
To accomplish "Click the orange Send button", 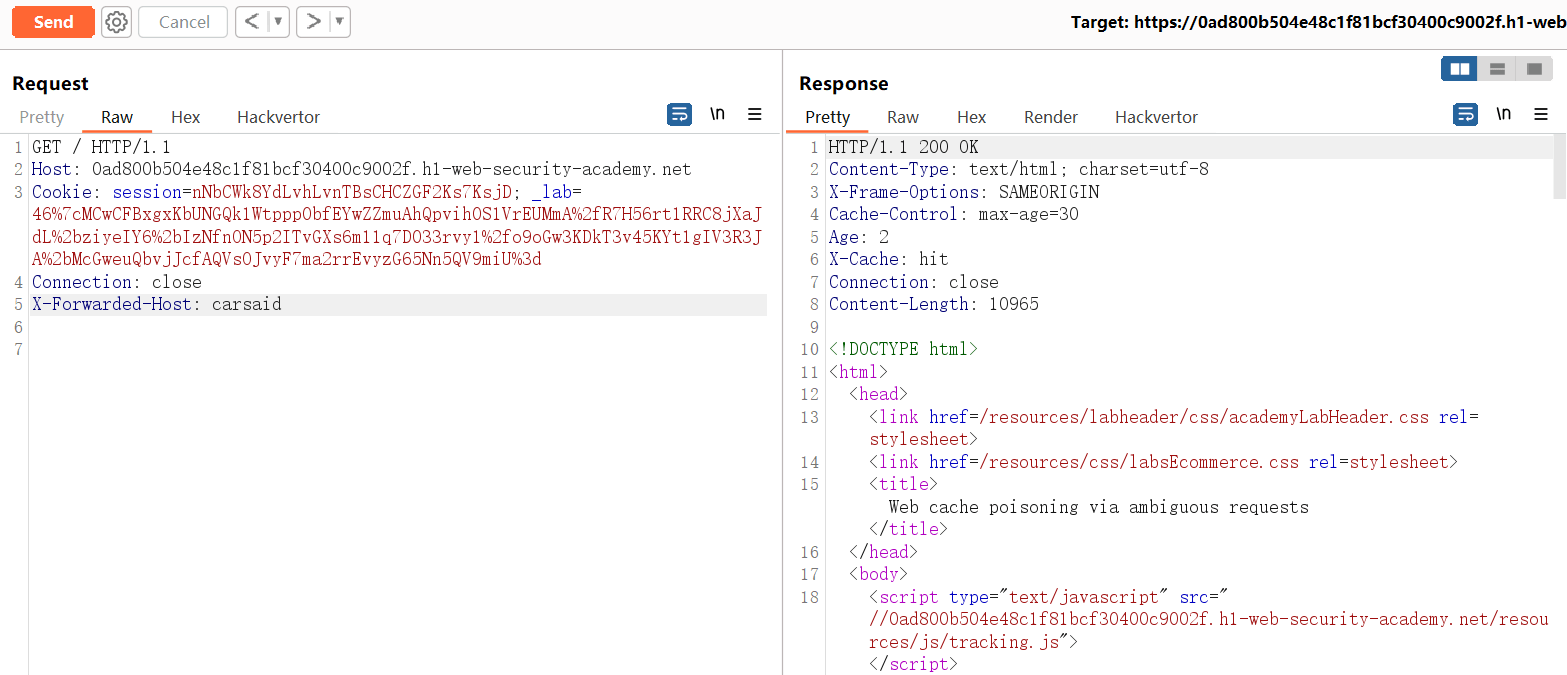I will point(53,22).
